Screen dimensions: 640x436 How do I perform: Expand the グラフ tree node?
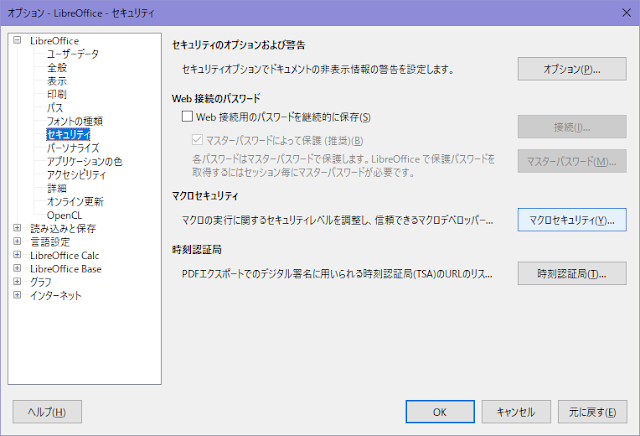17,281
